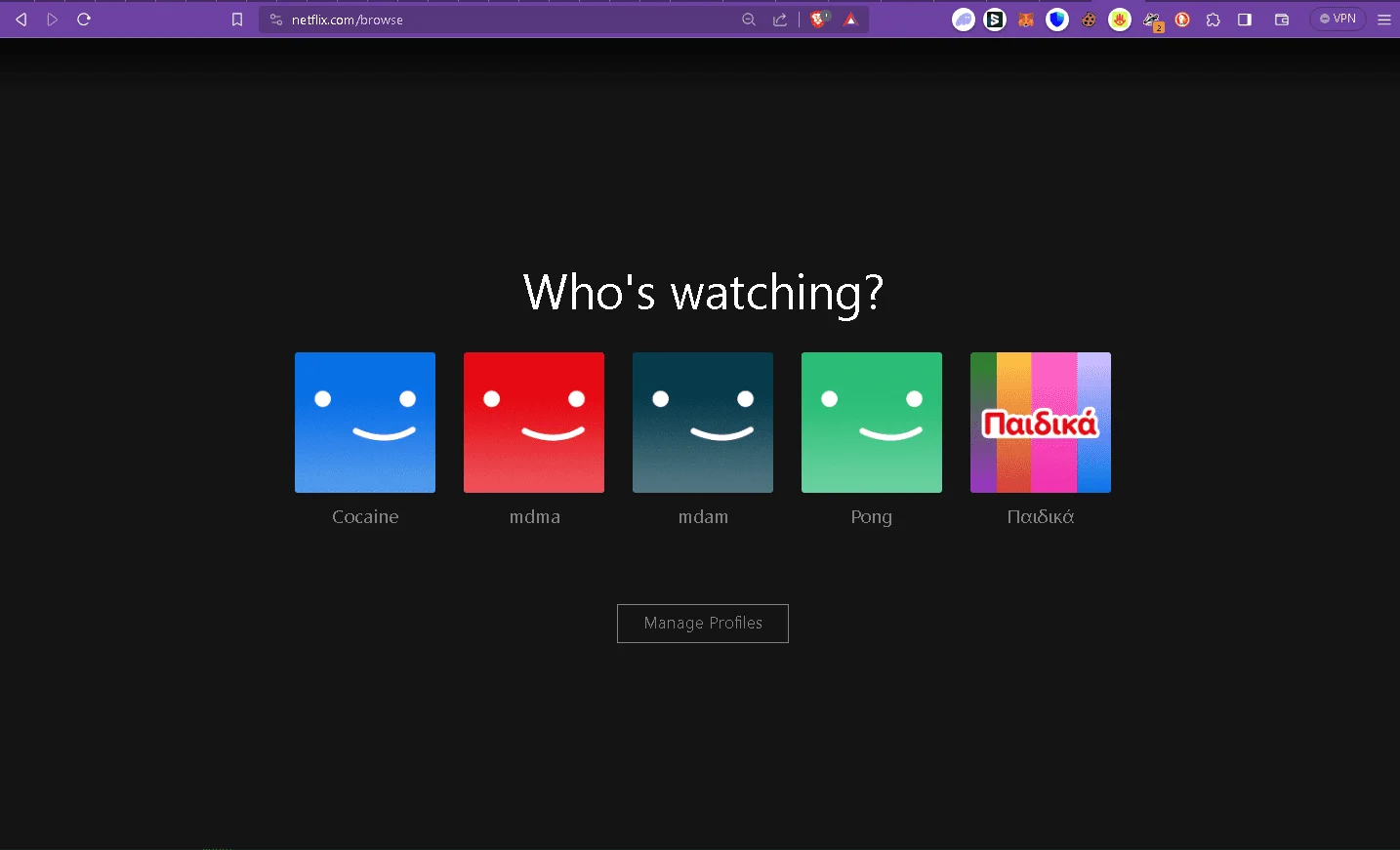
Task: Reload the Netflix page
Action: pyautogui.click(x=84, y=20)
